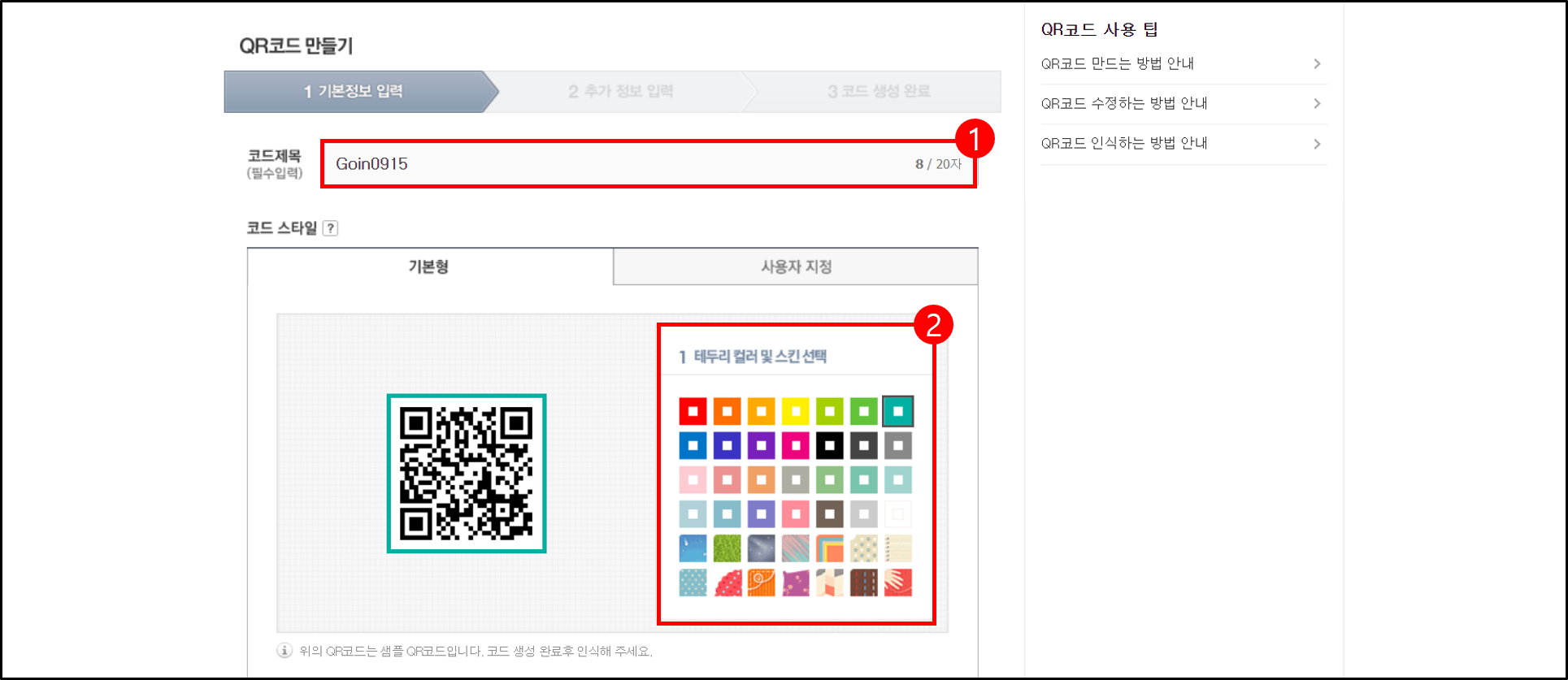Expand chevron beside QR코드 만드는 방법 안내
1568x680 pixels.
point(1317,63)
